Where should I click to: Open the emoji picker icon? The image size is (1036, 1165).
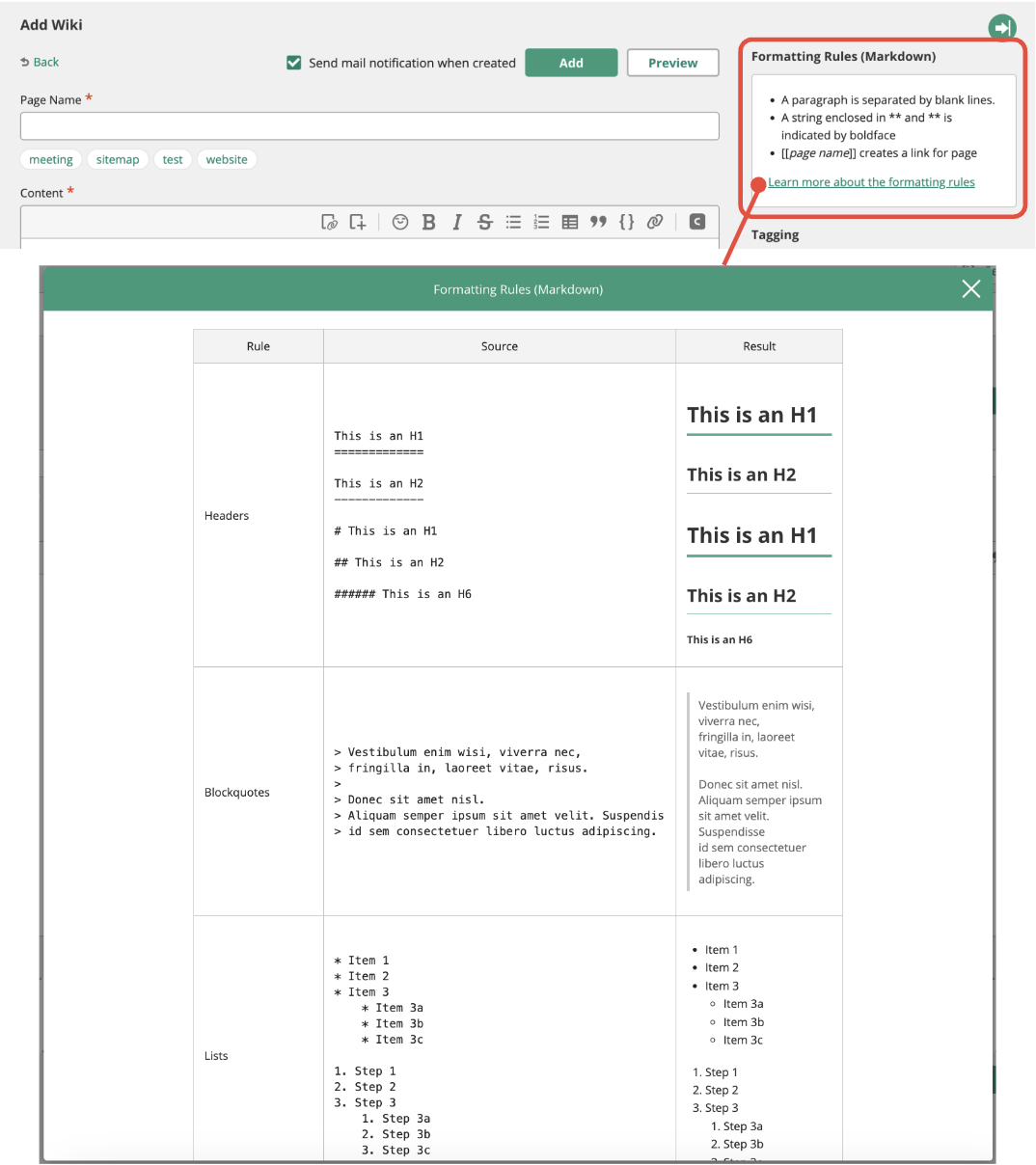(x=400, y=222)
